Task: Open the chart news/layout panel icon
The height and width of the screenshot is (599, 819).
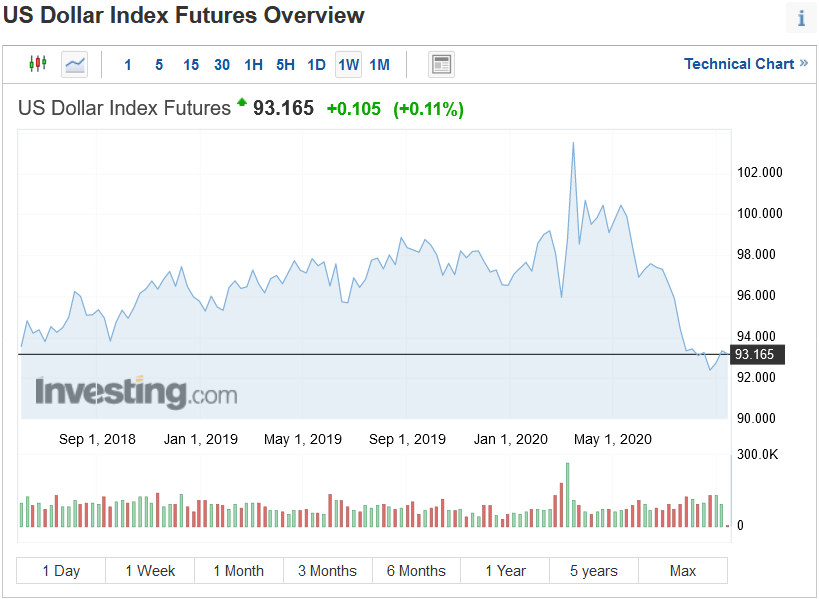Action: tap(441, 64)
